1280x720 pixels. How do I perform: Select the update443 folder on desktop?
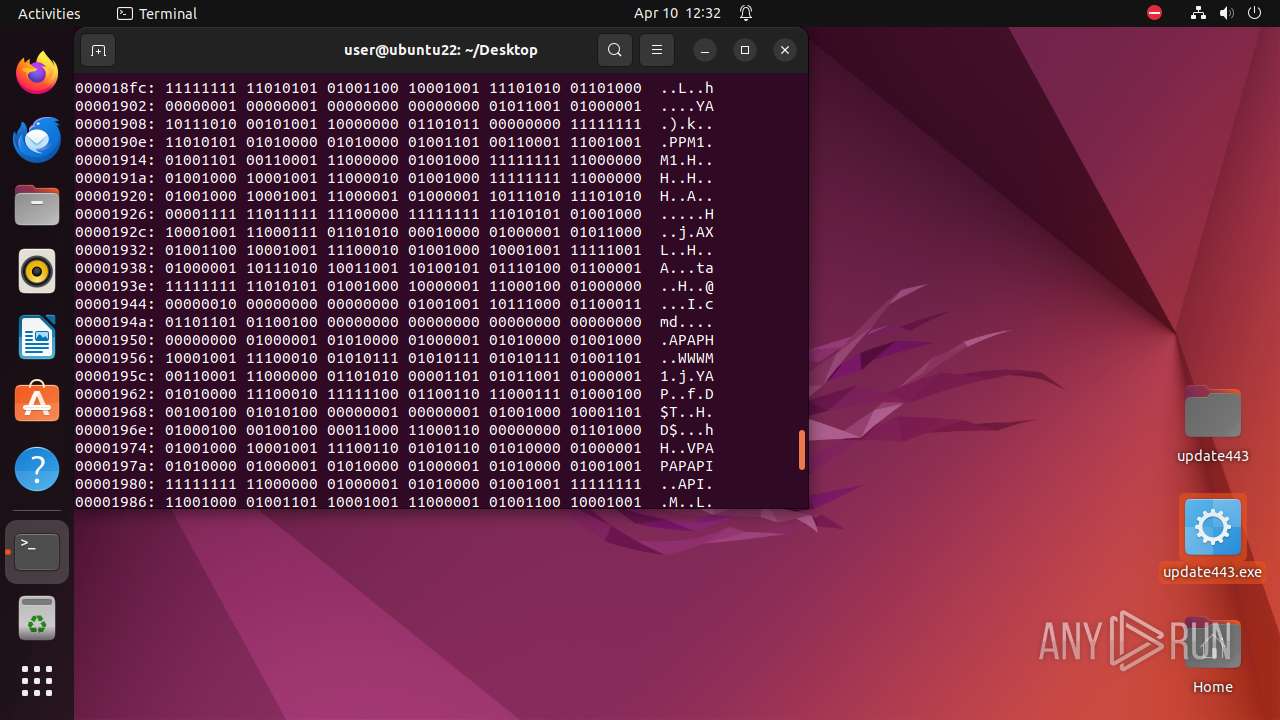point(1213,425)
